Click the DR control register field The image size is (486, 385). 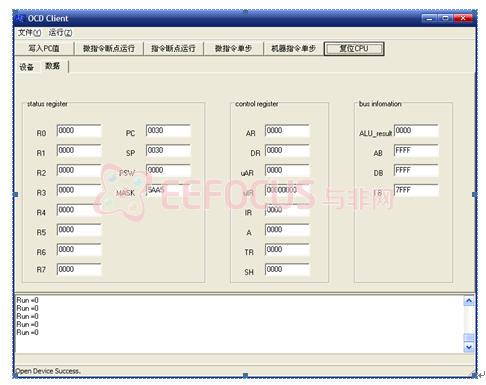click(x=287, y=150)
